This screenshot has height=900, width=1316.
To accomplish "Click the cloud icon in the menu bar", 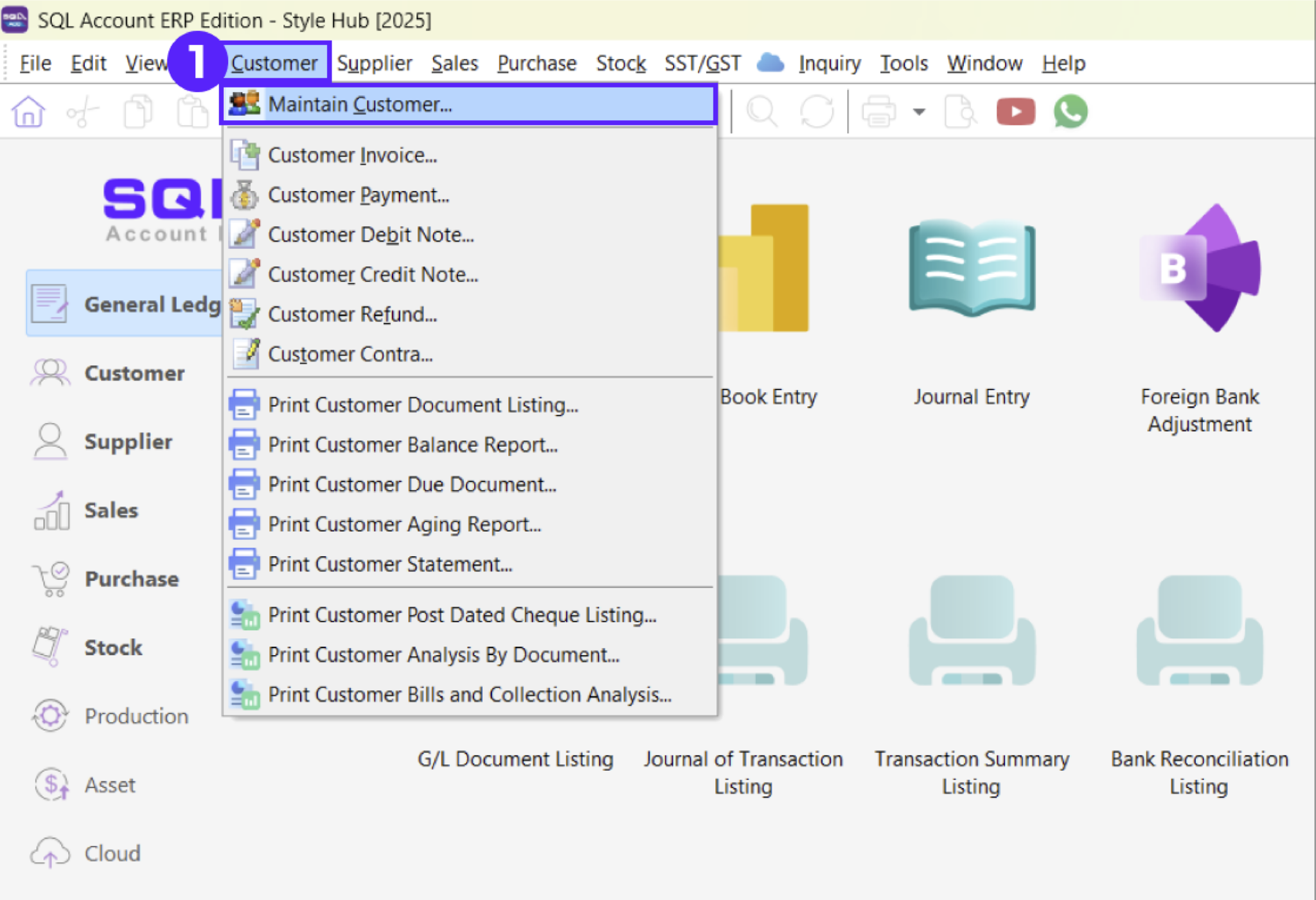I will (x=770, y=62).
